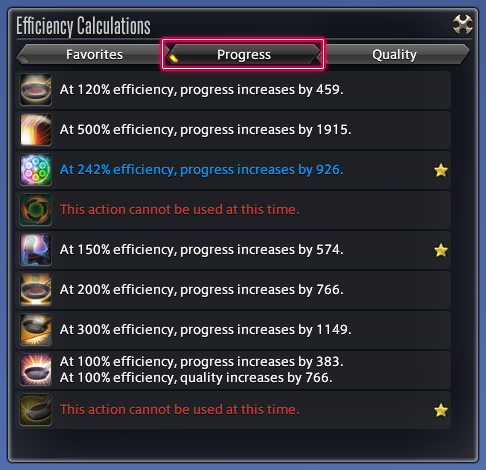
Task: Select the blue 'progress increases by 926' entry
Action: coord(201,170)
